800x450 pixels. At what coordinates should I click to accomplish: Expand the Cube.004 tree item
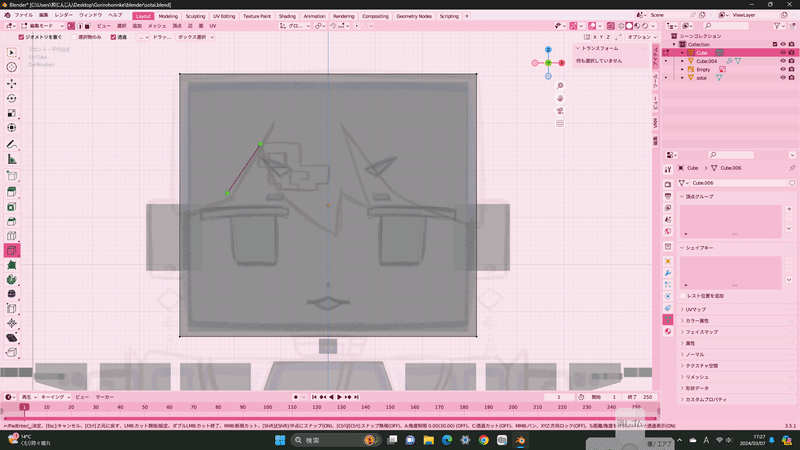pos(682,61)
